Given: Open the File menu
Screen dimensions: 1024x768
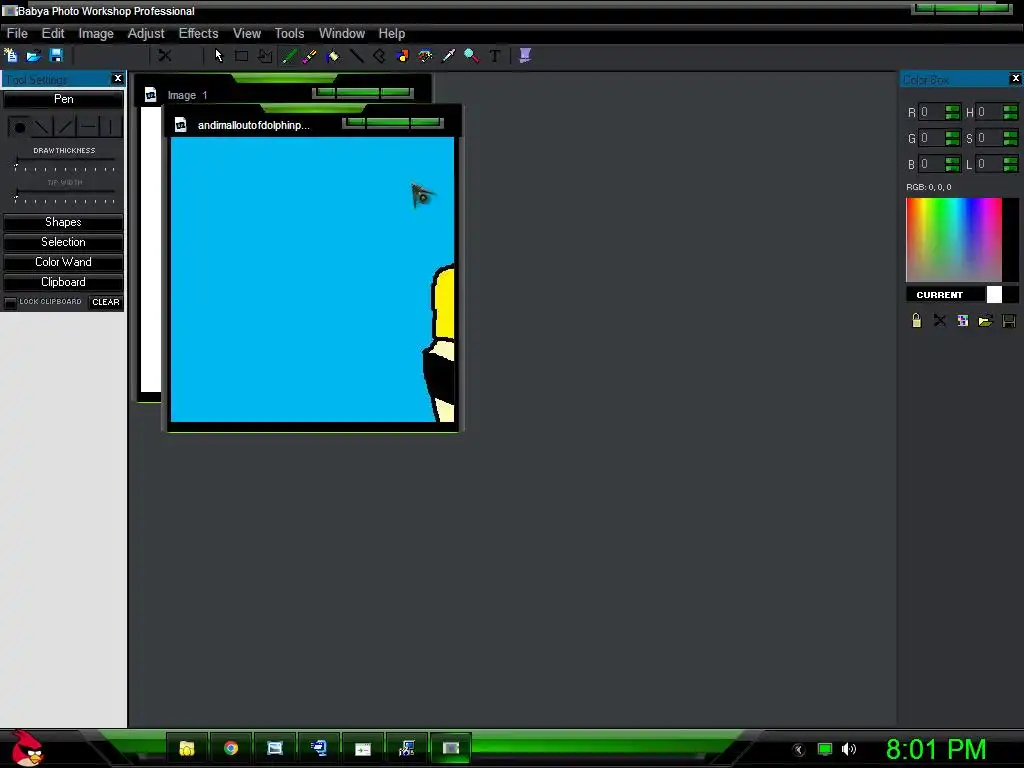Looking at the screenshot, I should pyautogui.click(x=17, y=33).
